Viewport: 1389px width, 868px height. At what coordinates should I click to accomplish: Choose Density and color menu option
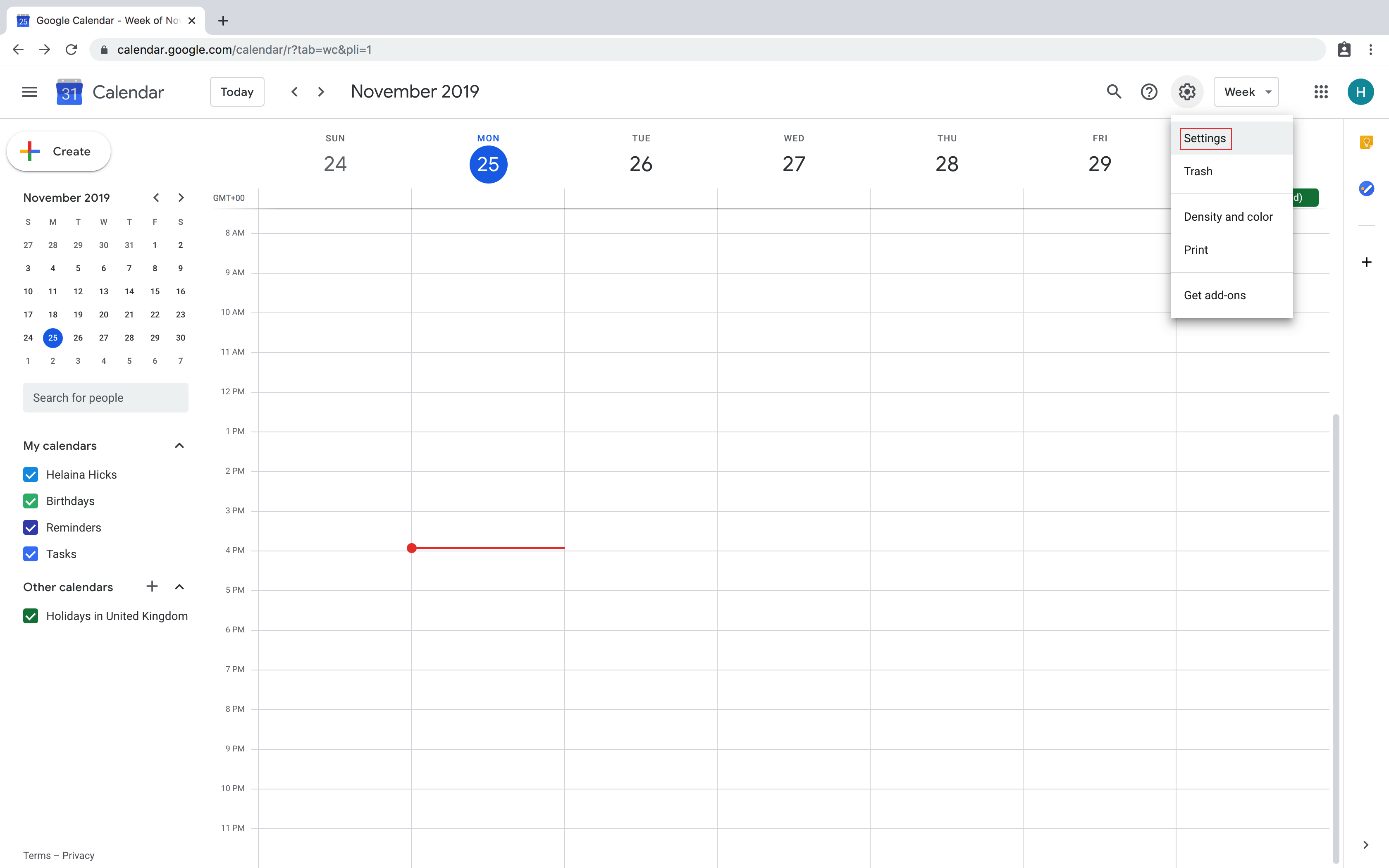click(1228, 217)
